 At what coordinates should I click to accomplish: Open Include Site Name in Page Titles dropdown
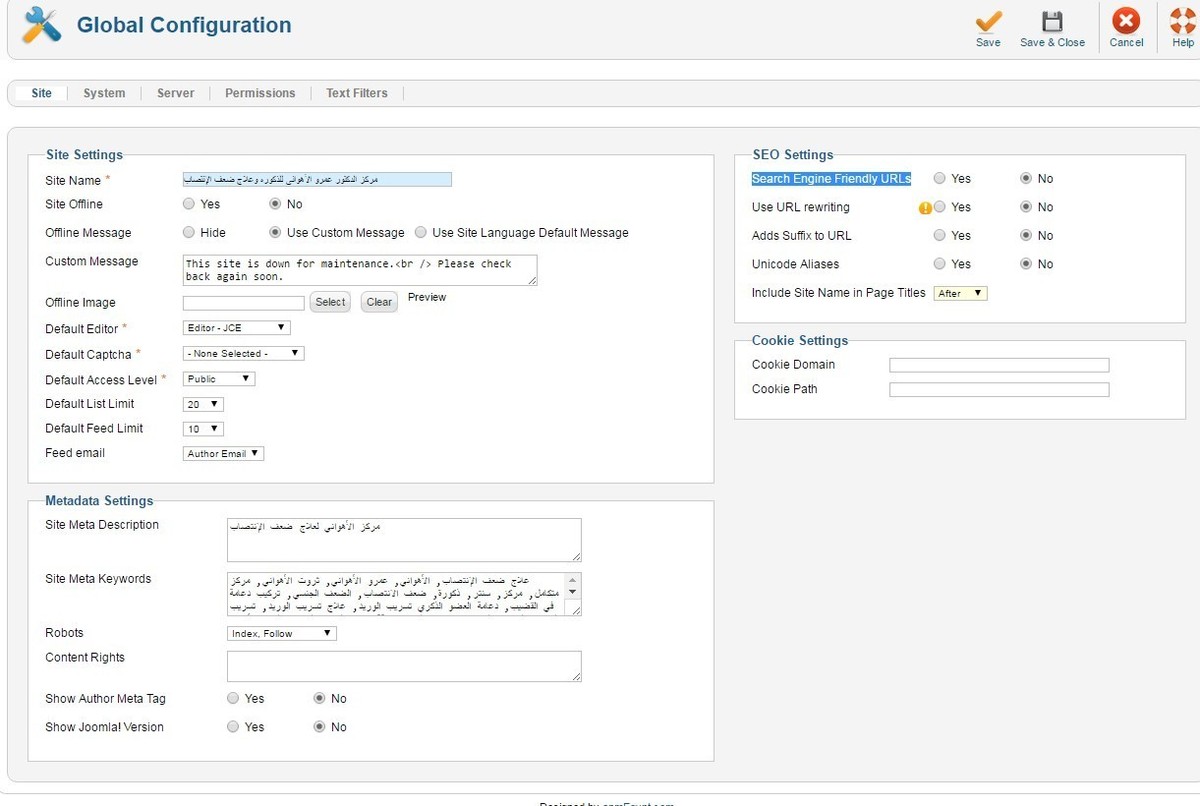coord(960,294)
